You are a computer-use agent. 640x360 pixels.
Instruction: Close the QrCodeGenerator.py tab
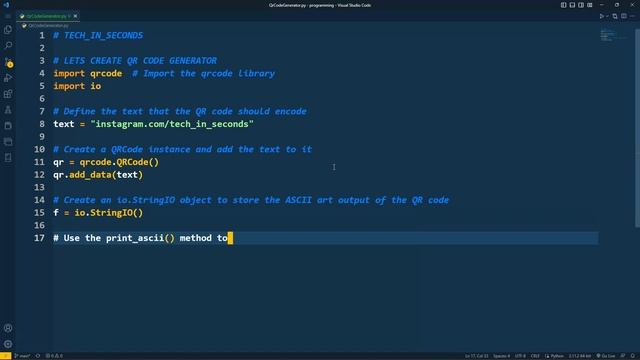pyautogui.click(x=76, y=16)
